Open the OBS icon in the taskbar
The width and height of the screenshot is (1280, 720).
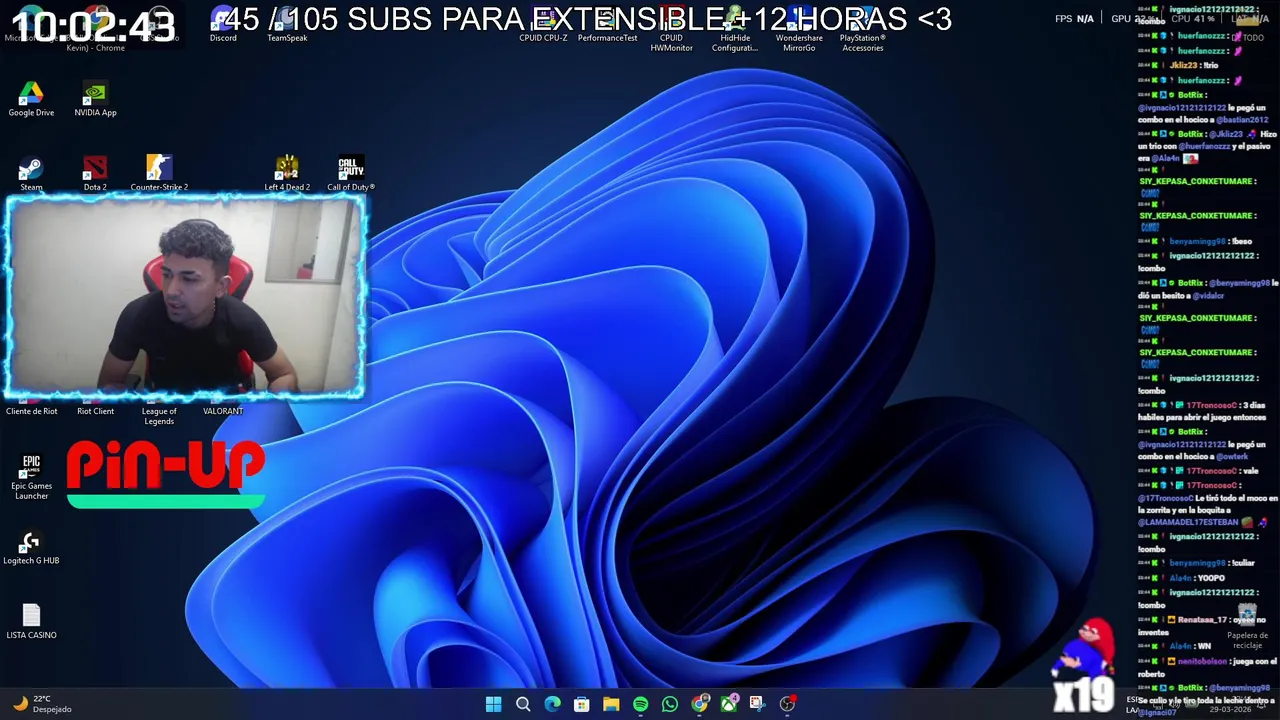point(787,704)
